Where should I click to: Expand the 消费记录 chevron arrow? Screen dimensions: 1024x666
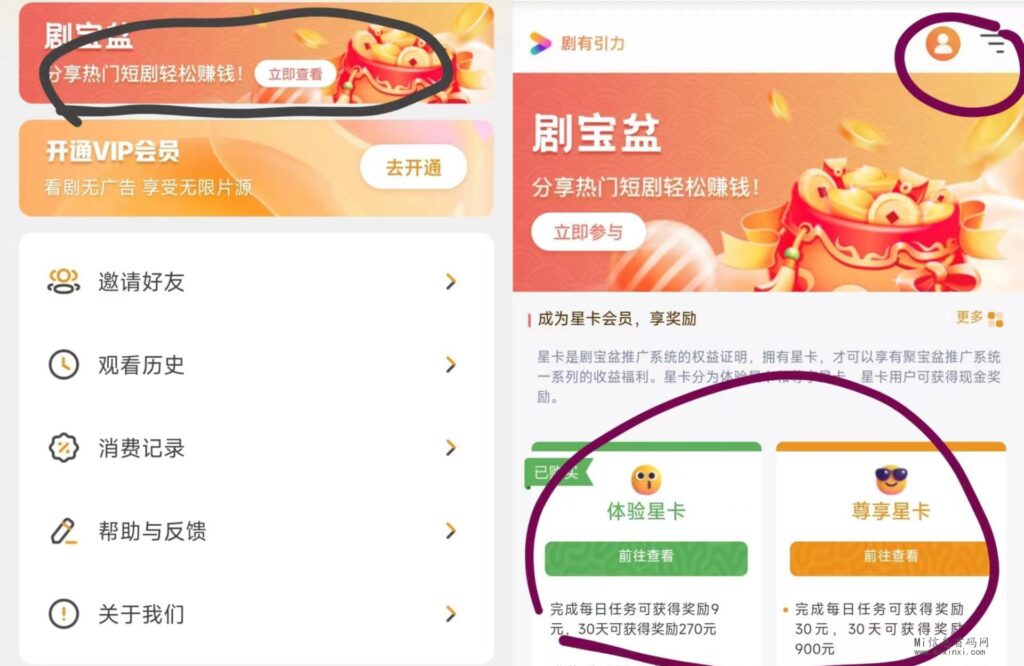pyautogui.click(x=451, y=448)
